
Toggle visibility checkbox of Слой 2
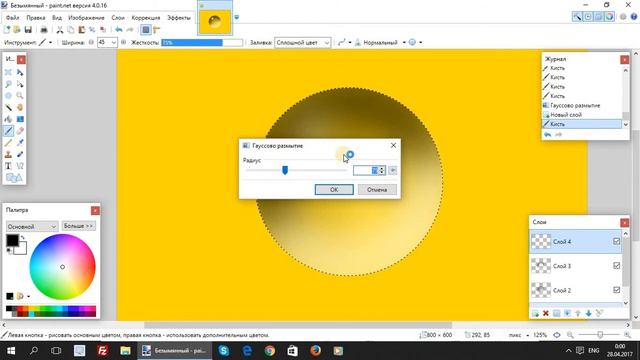(616, 290)
